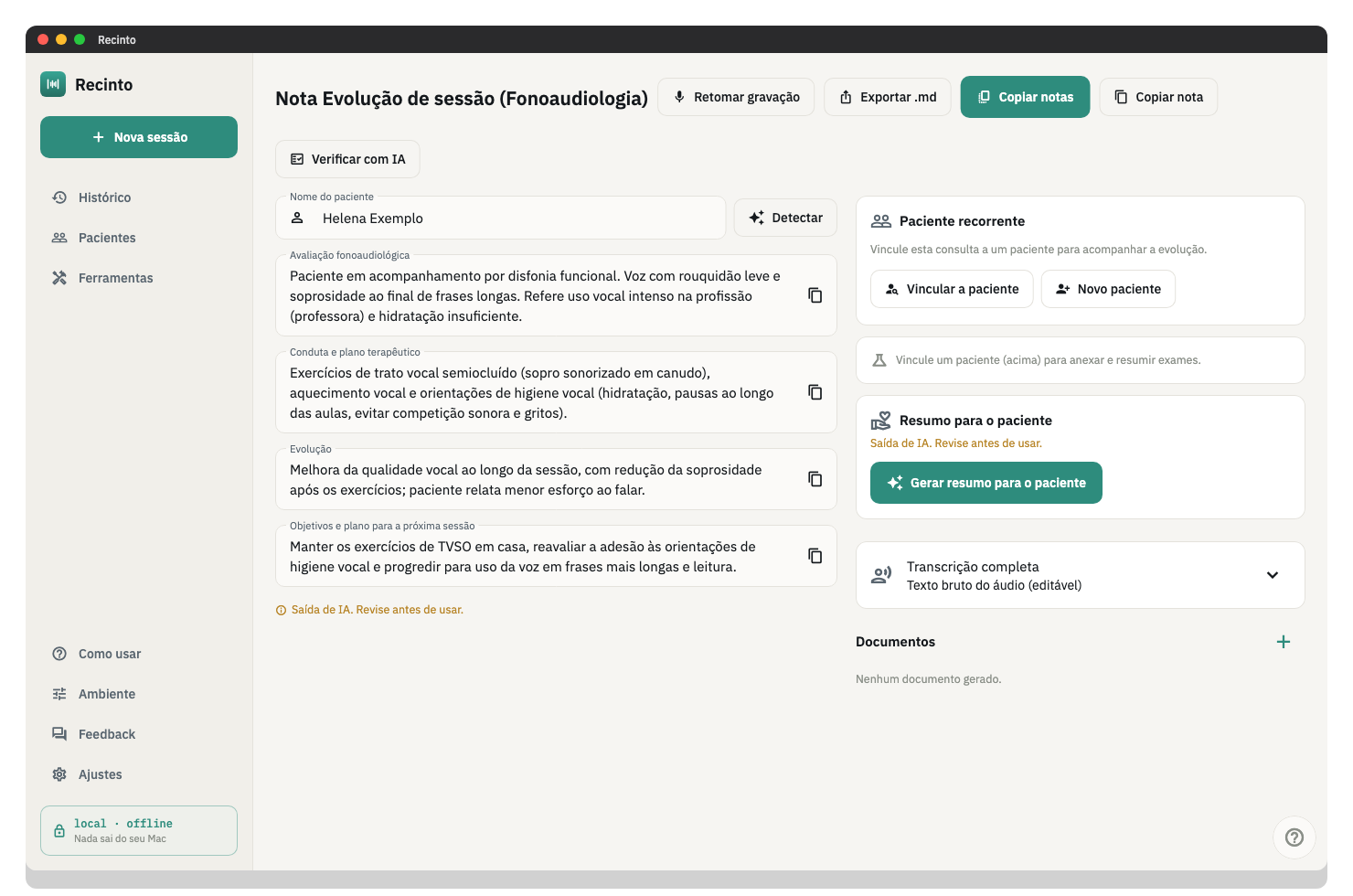Click the Recinto logo icon in sidebar

tap(53, 84)
